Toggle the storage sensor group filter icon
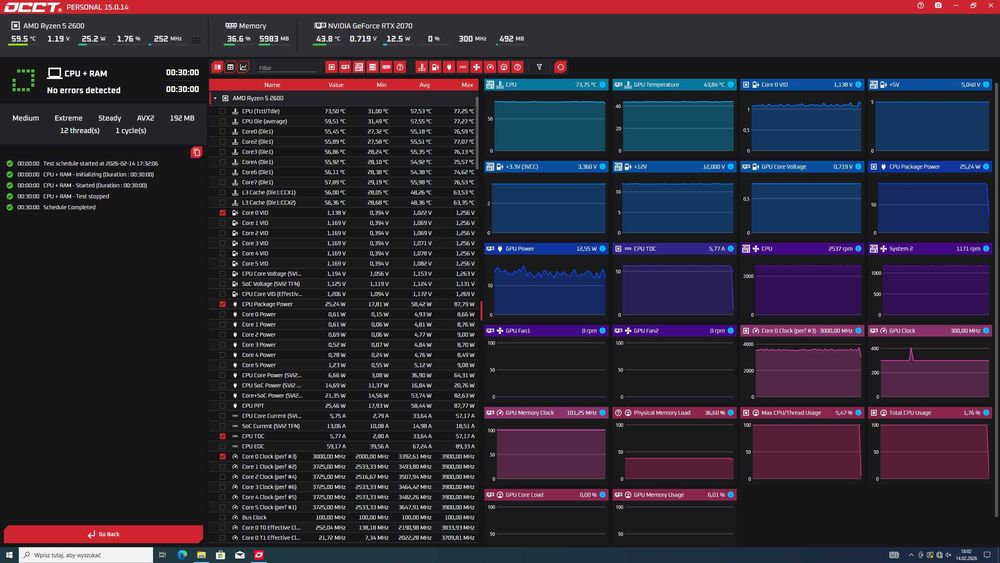Viewport: 1000px width, 563px height. click(372, 67)
